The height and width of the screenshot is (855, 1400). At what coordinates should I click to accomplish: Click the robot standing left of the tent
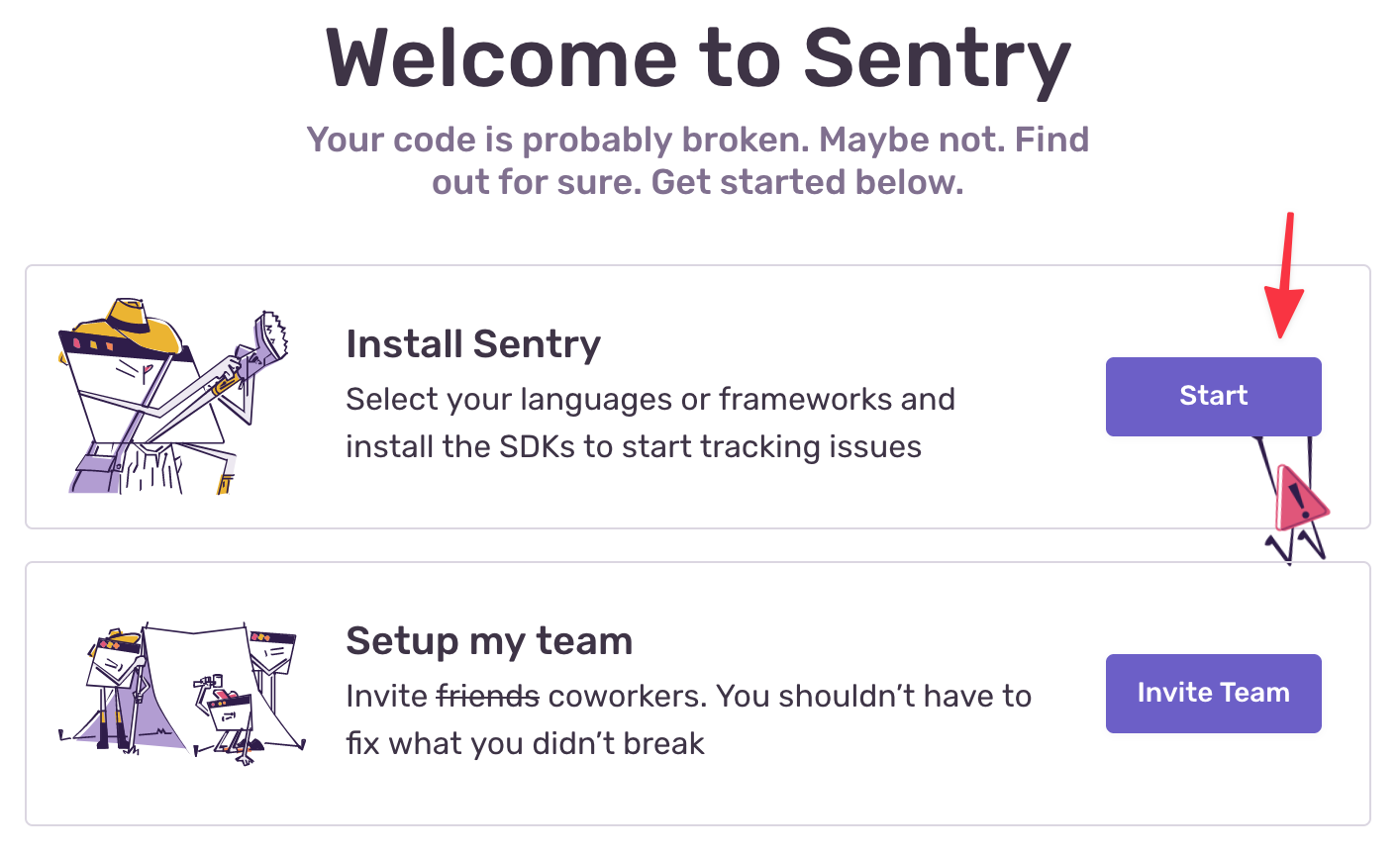(114, 685)
